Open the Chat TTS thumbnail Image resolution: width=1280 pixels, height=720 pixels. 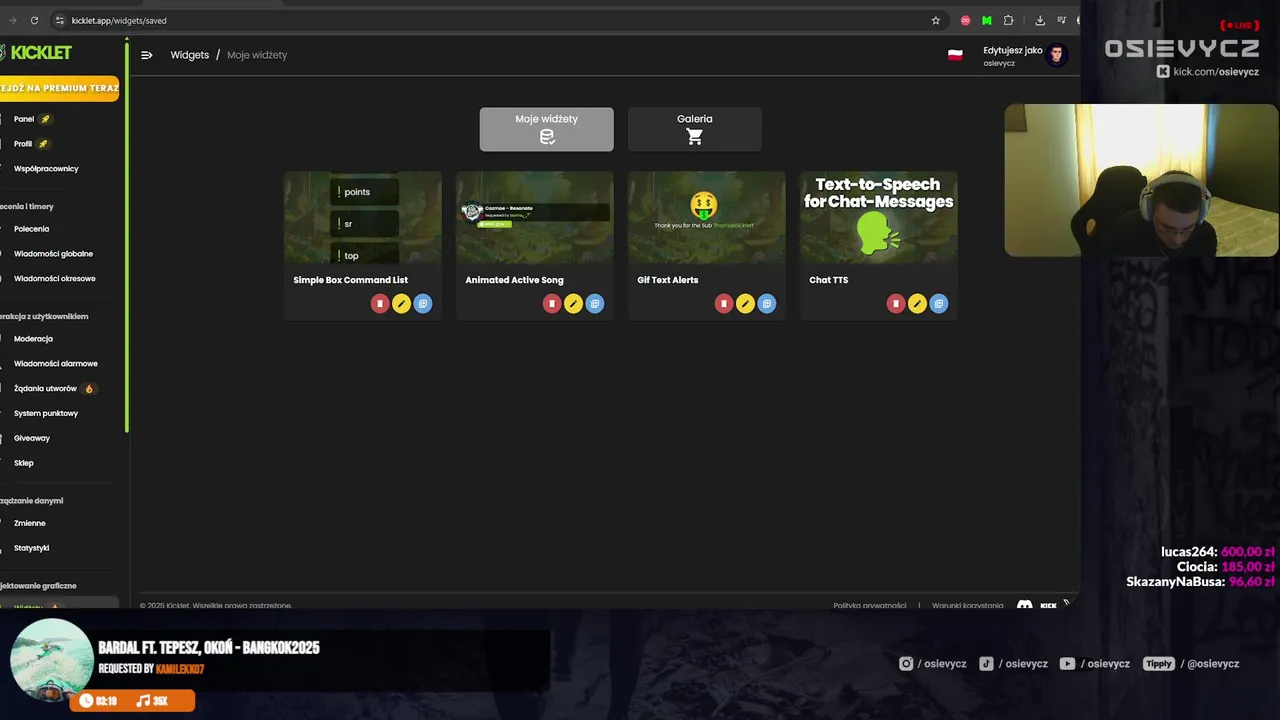[x=879, y=218]
